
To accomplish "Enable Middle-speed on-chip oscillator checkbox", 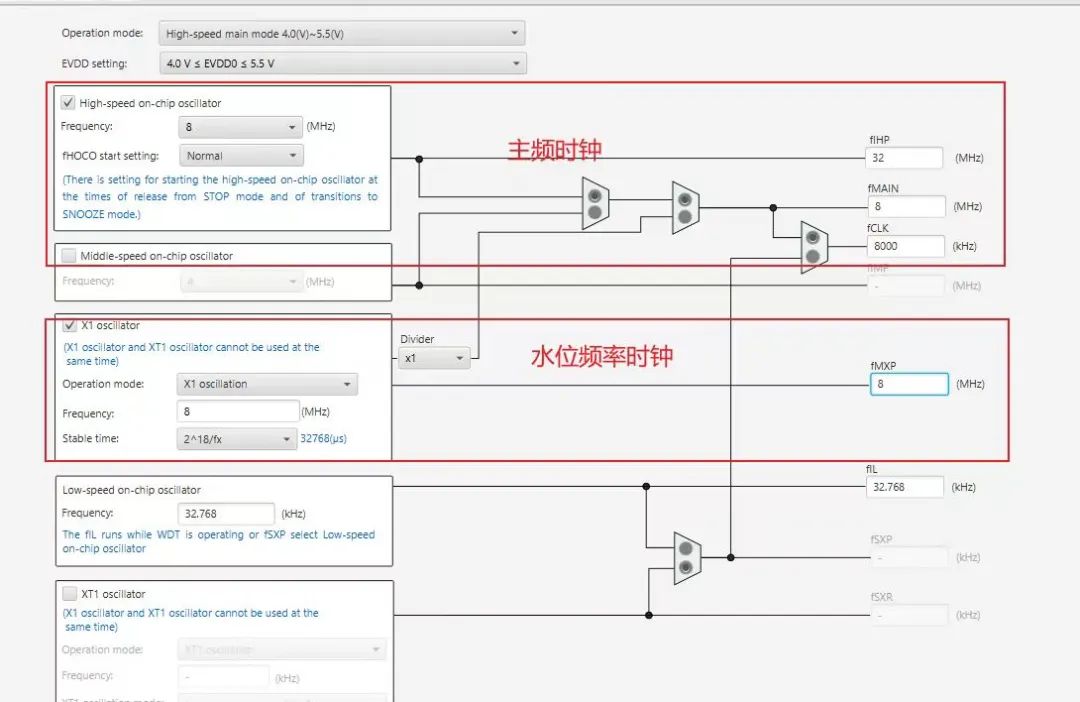I will click(68, 256).
